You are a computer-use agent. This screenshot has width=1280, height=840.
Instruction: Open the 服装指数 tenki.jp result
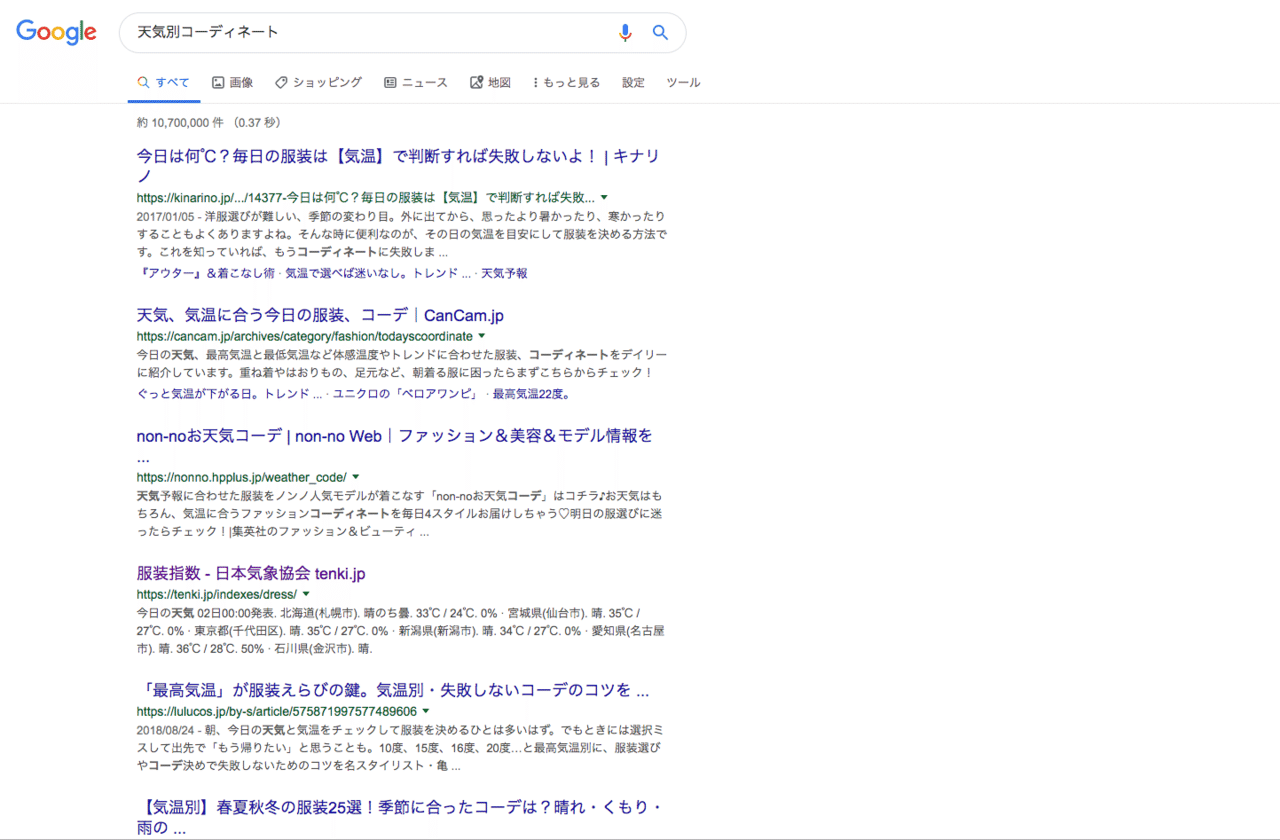pos(250,573)
